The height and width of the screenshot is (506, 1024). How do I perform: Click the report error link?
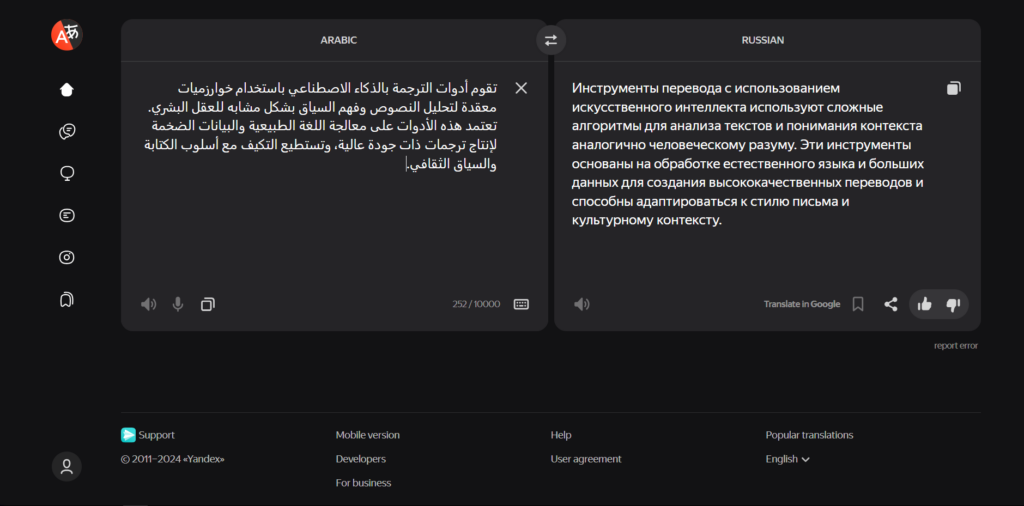[x=956, y=346]
